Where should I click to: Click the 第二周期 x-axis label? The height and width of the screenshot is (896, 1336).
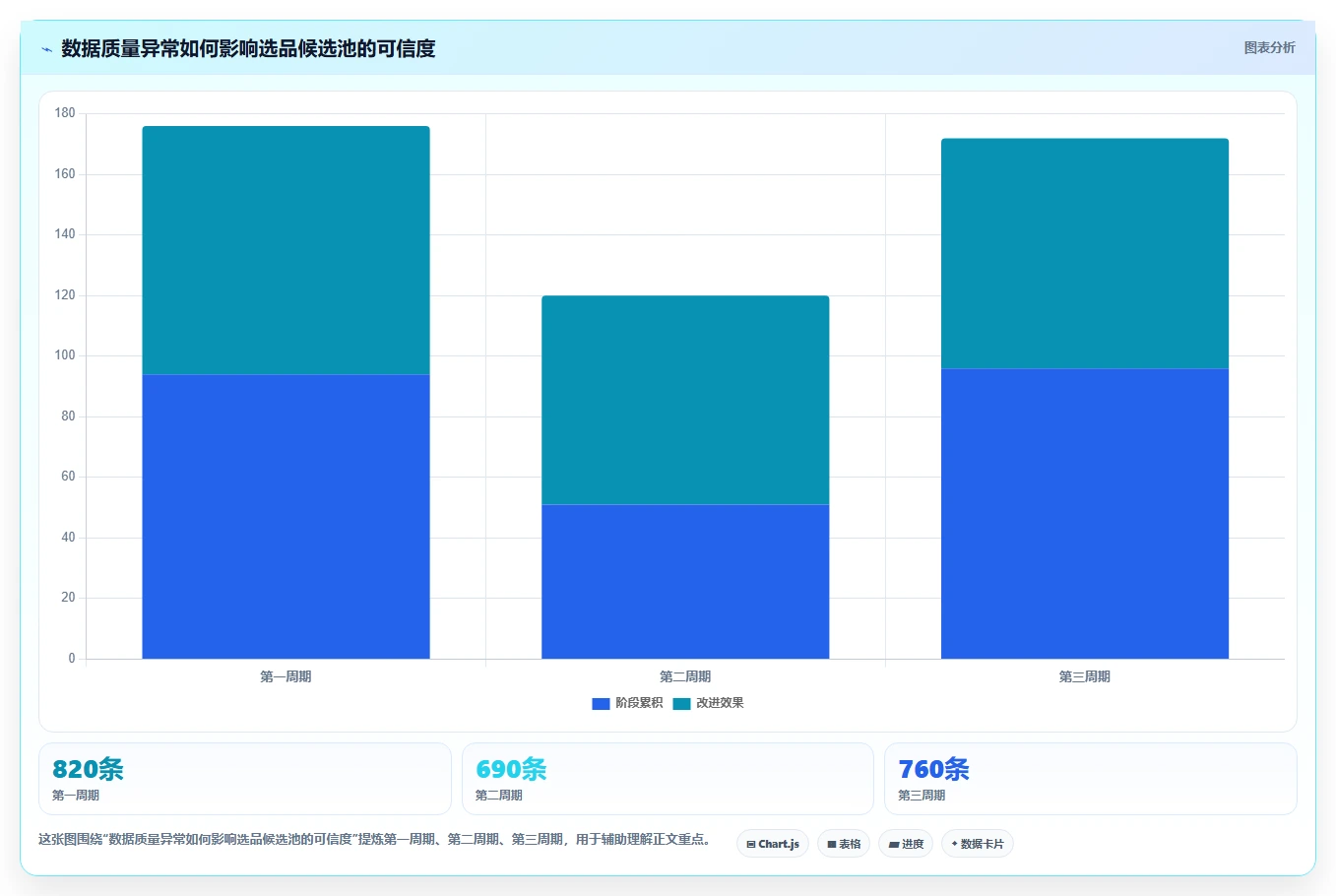click(685, 676)
